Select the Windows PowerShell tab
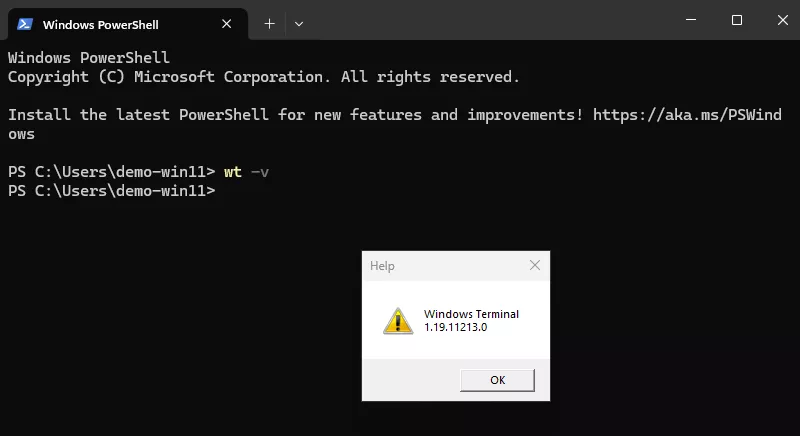Image resolution: width=800 pixels, height=436 pixels. (x=128, y=24)
